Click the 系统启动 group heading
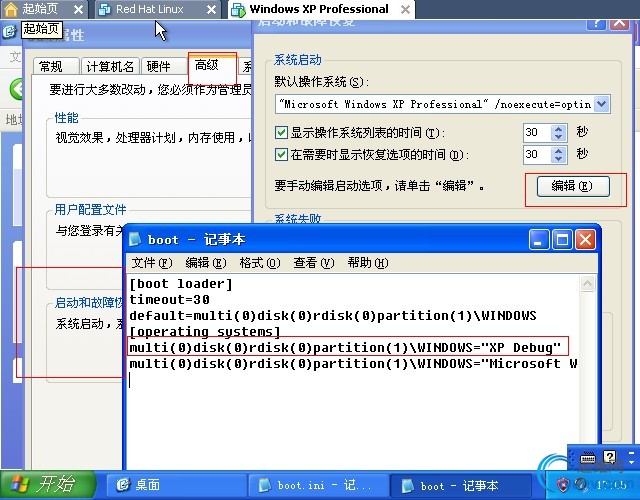 [x=298, y=60]
